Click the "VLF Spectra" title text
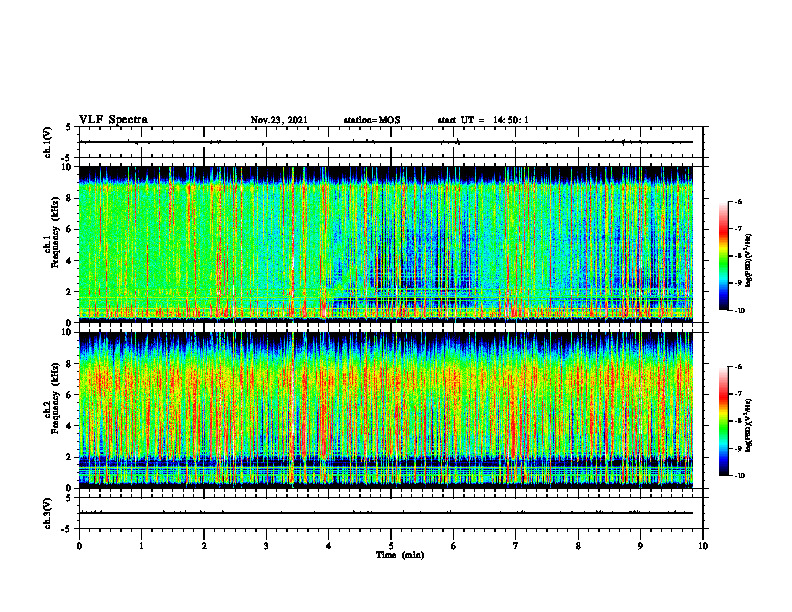792x612 pixels. (113, 120)
